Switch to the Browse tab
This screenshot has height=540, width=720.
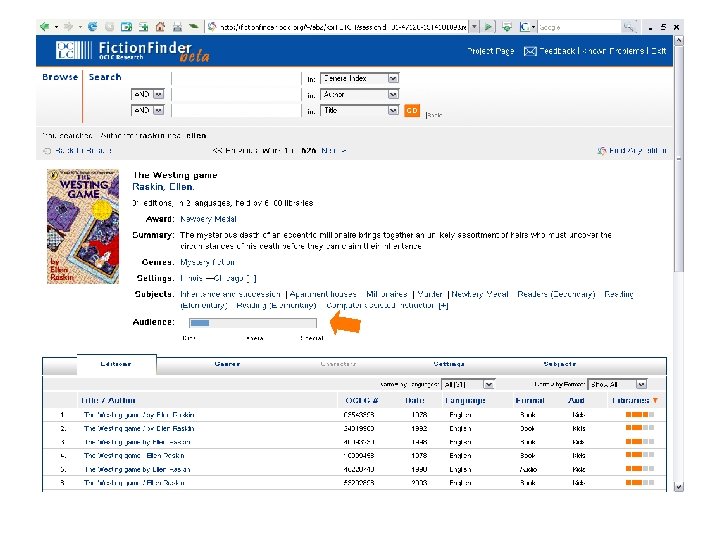click(x=60, y=77)
